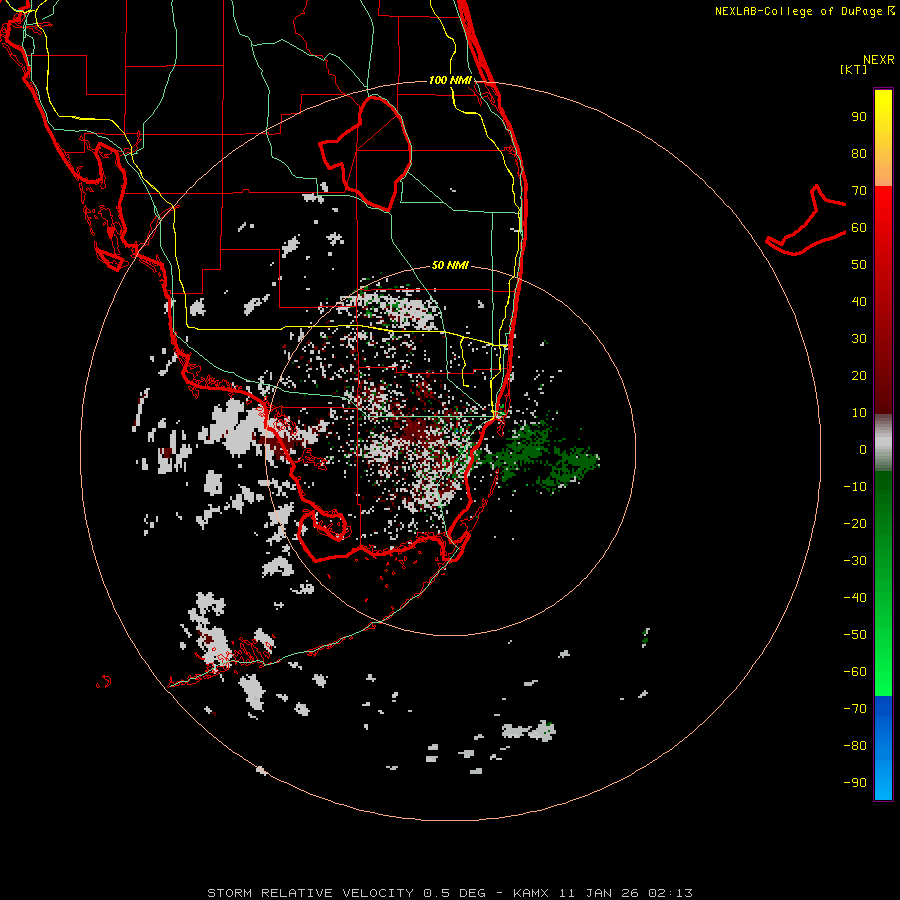Click the -50 value on the velocity scale
This screenshot has height=900, width=900.
click(x=855, y=635)
